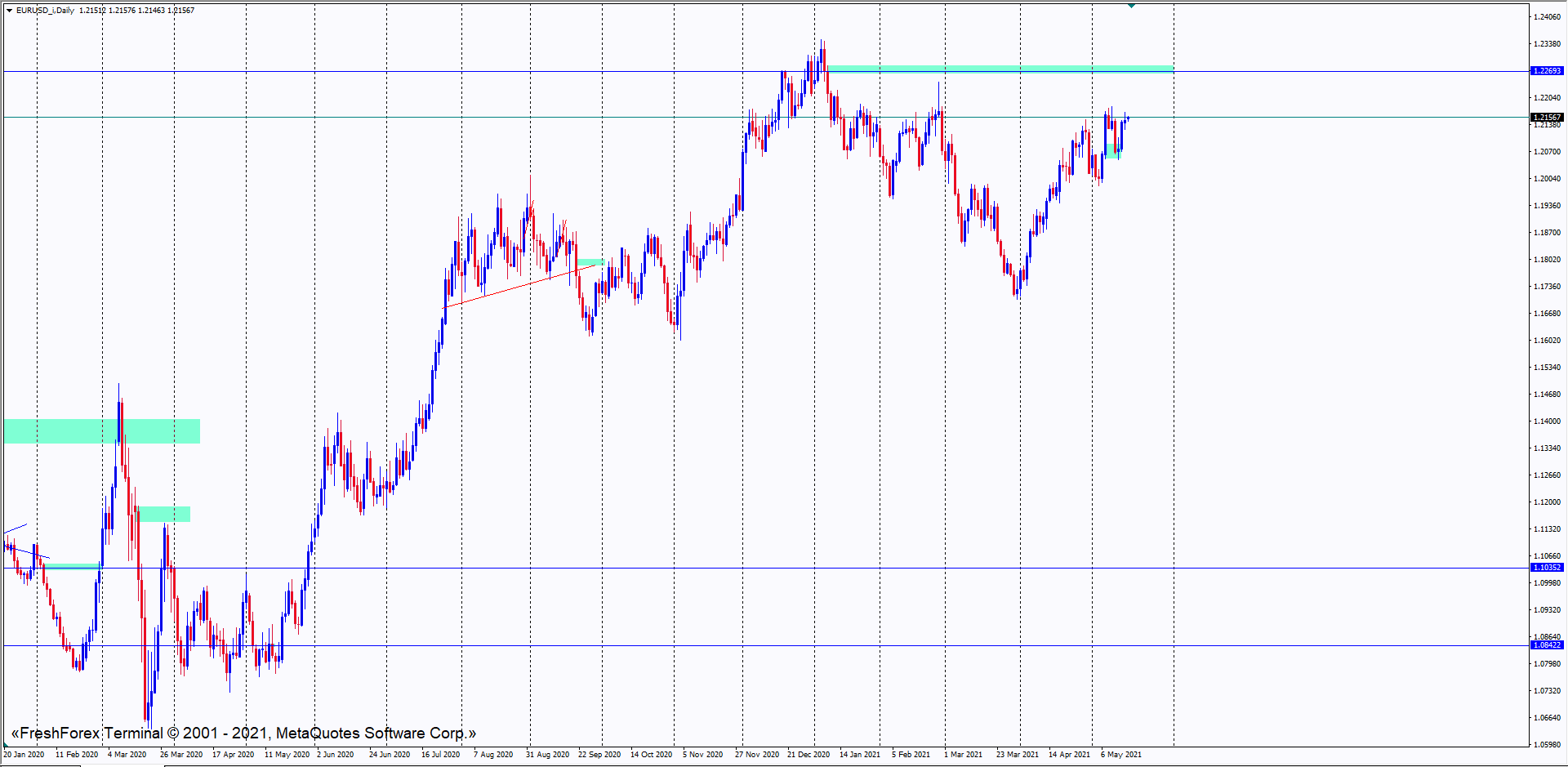1568x767 pixels.
Task: Click the green rectangle near 1.1170 level
Action: point(165,514)
